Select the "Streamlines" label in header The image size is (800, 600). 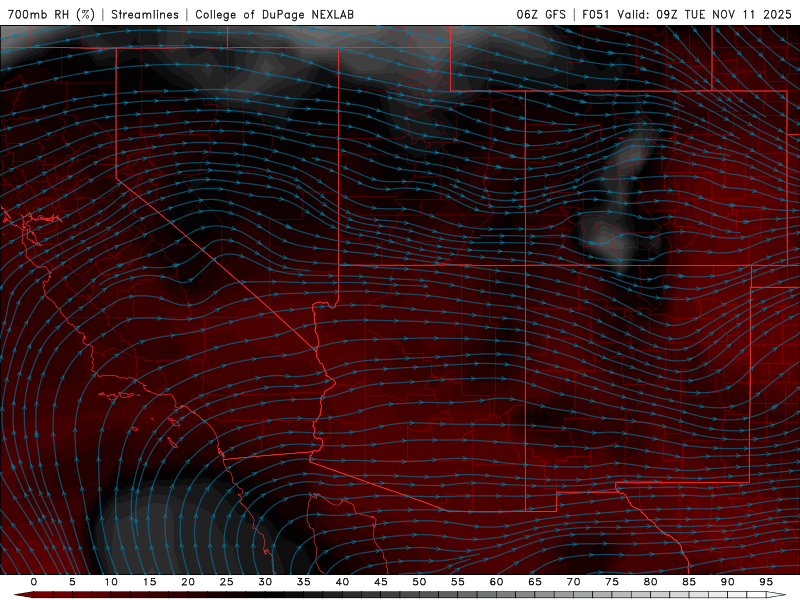tap(145, 15)
